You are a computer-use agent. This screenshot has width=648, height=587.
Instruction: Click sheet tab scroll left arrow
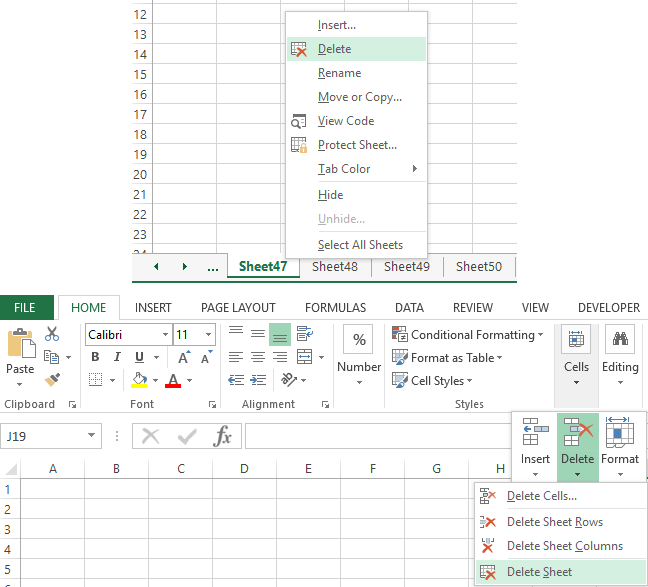pyautogui.click(x=156, y=267)
